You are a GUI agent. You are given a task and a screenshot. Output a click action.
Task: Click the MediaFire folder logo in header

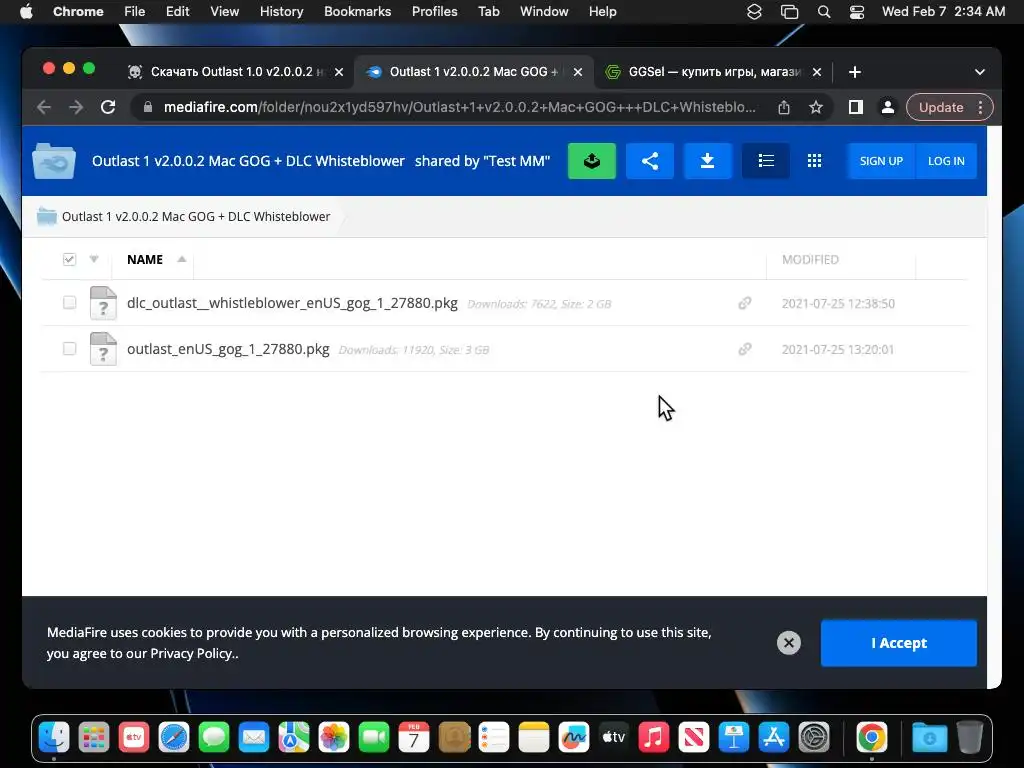coord(54,161)
